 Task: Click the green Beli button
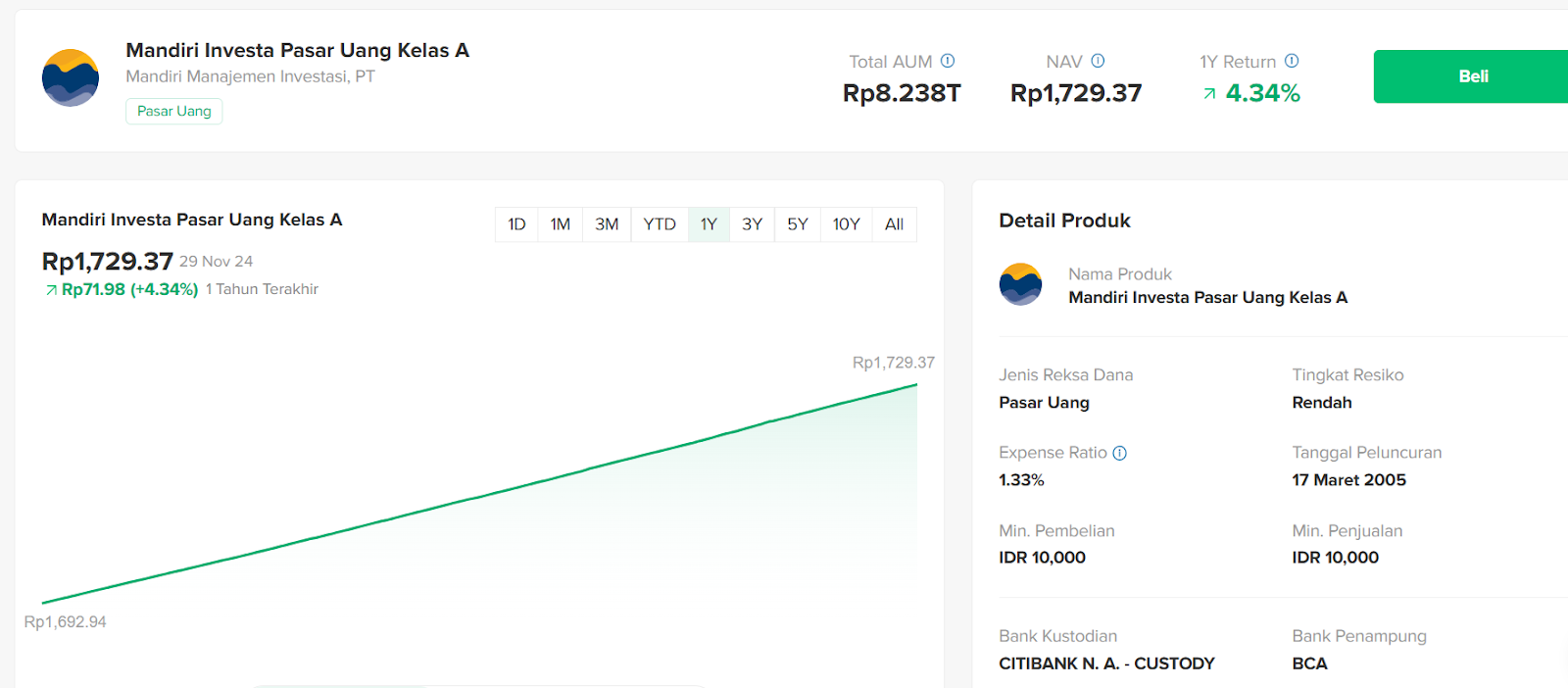[x=1472, y=76]
